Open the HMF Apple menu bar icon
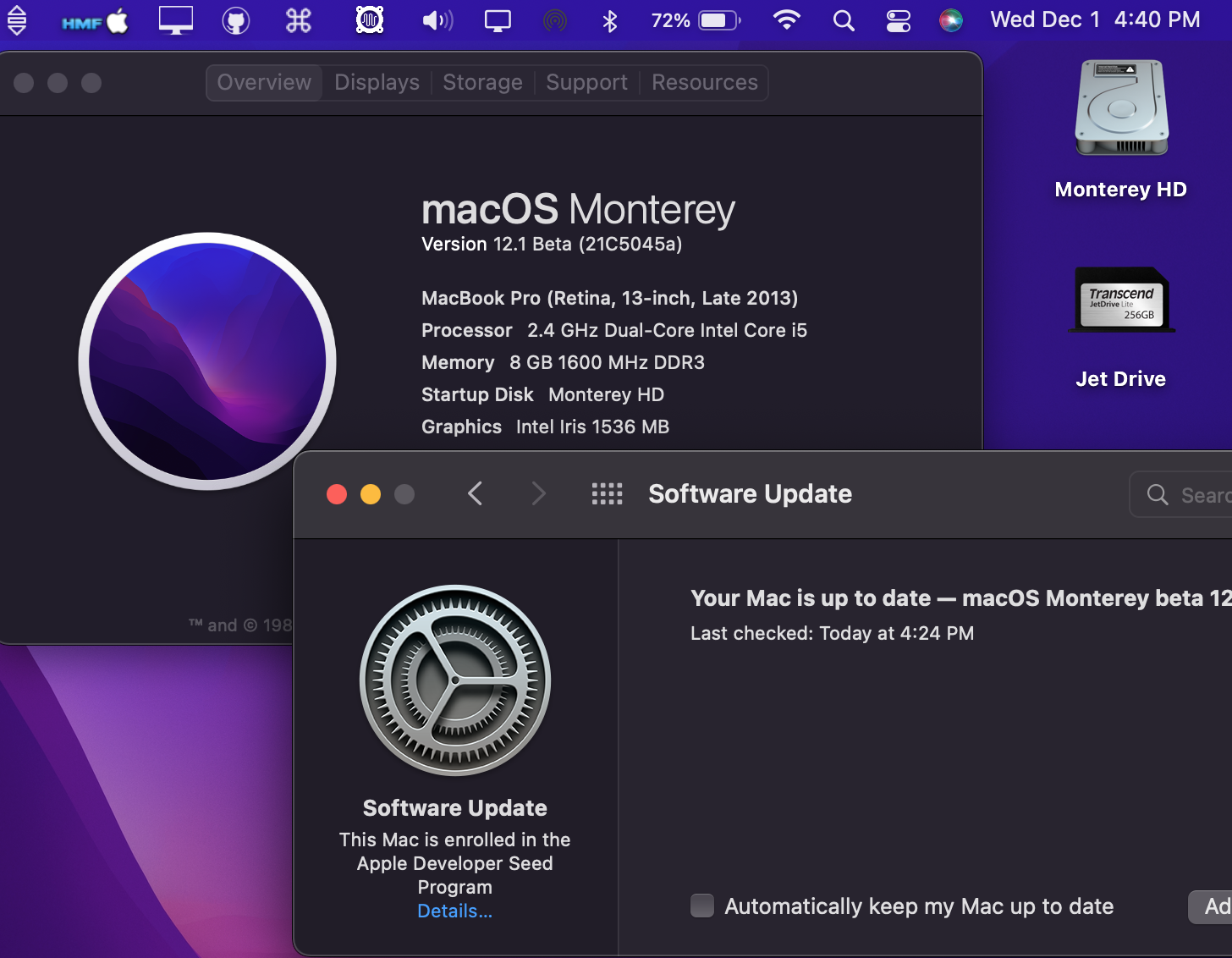 95,21
